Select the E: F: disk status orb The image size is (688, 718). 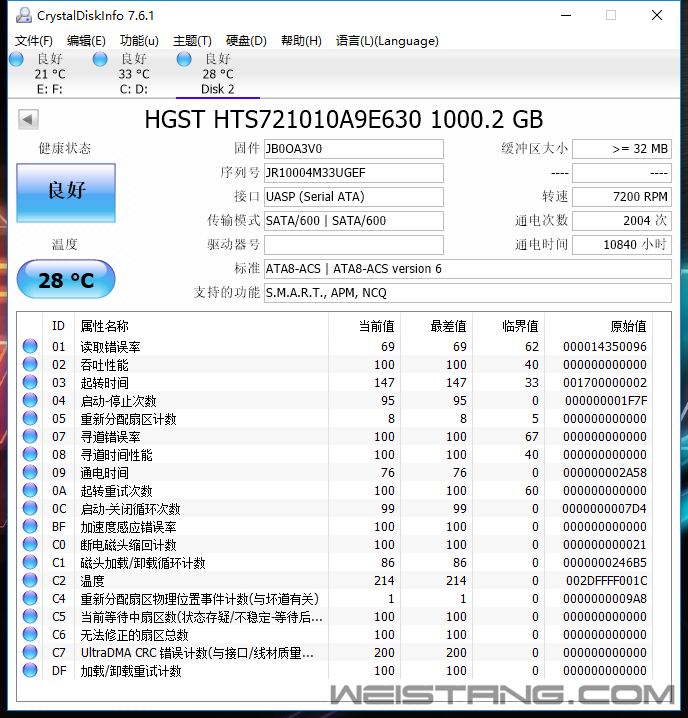(16, 59)
